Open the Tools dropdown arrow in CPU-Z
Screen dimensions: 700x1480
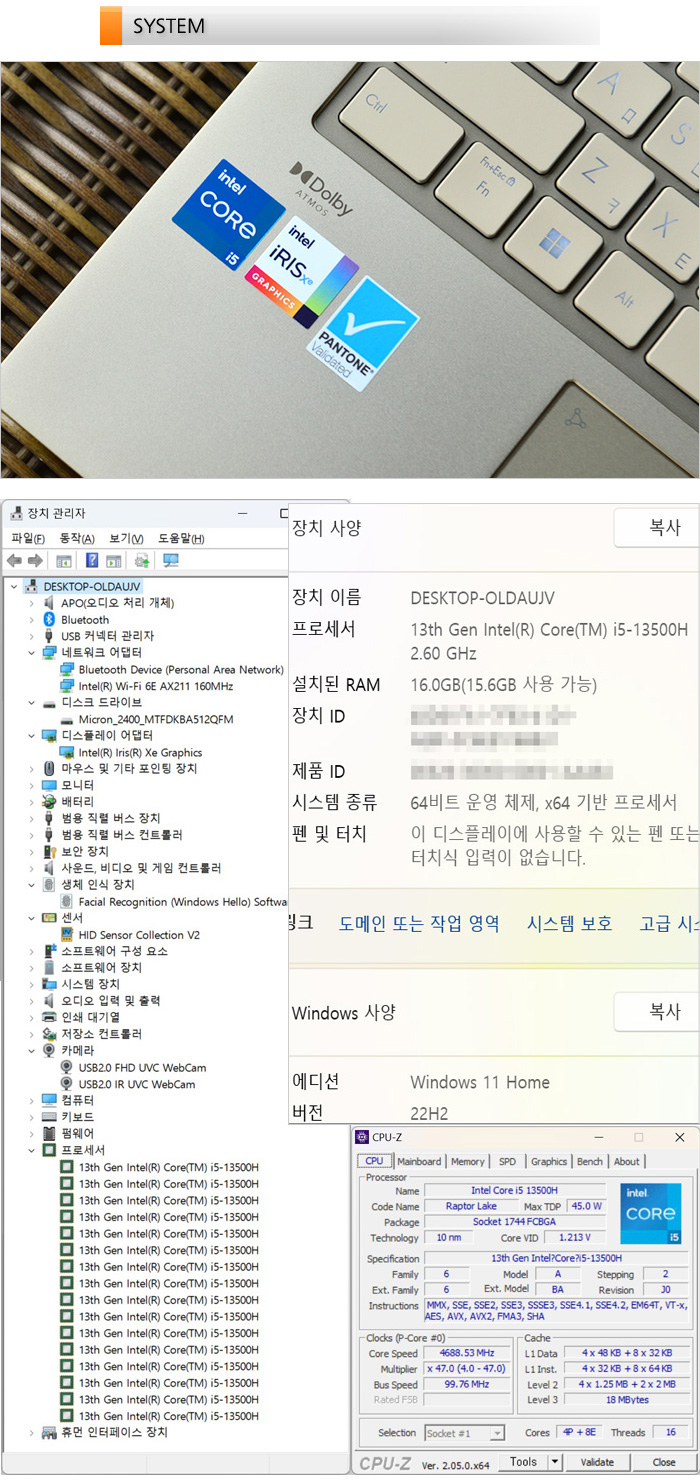click(x=558, y=1462)
